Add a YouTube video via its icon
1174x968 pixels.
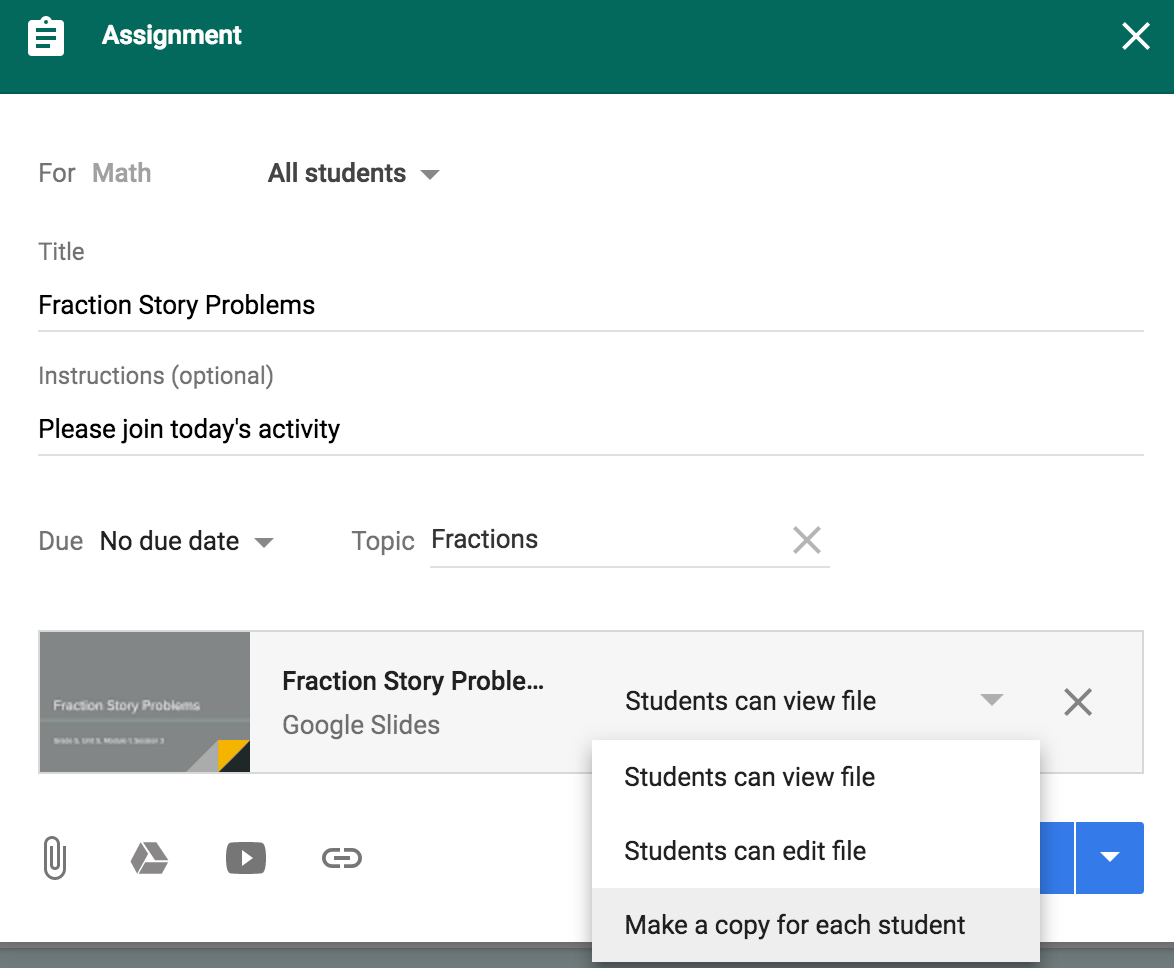pos(246,858)
